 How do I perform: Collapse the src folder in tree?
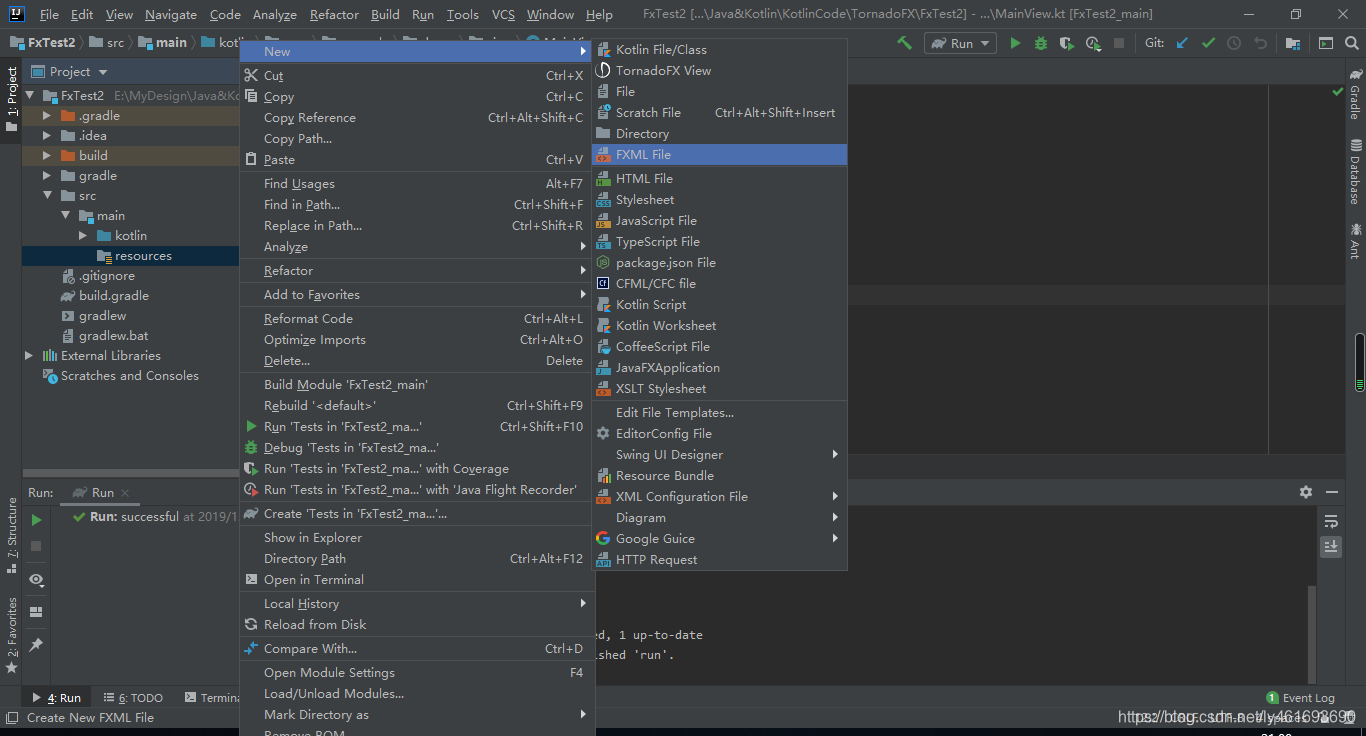coord(46,196)
